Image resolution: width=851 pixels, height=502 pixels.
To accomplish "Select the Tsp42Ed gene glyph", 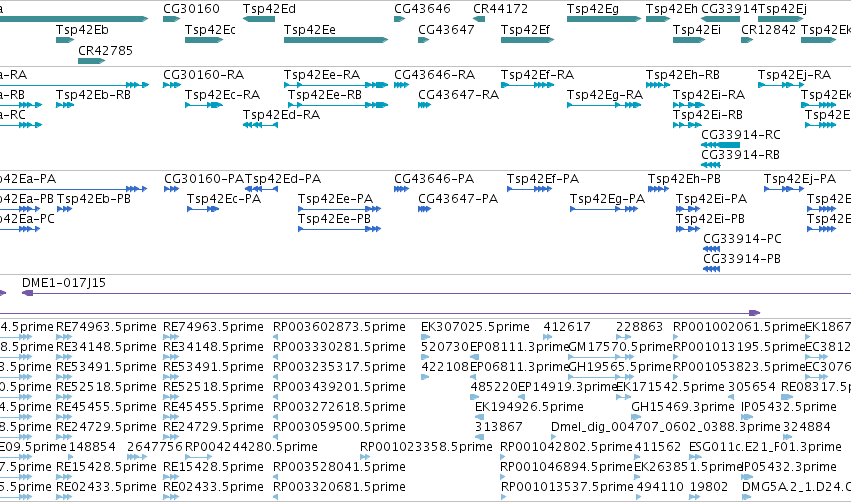I will pyautogui.click(x=259, y=19).
